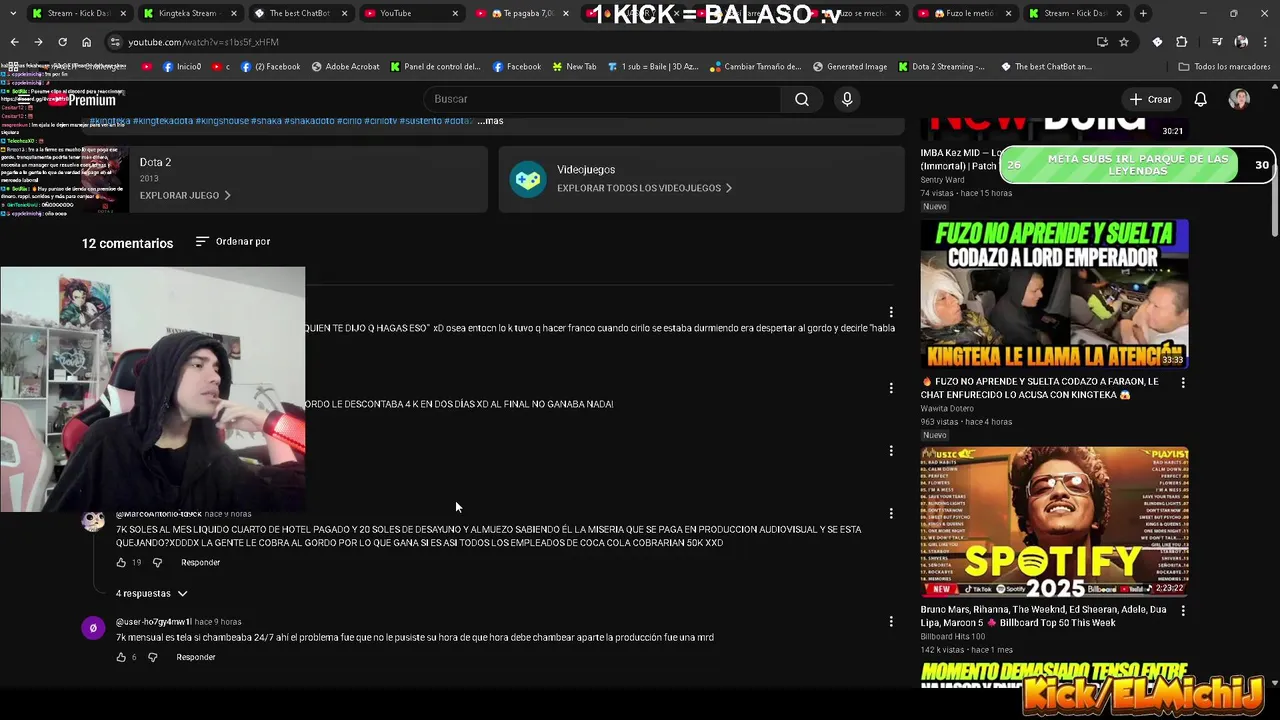This screenshot has height=720, width=1280.
Task: Open the Billboard Hits 100 channel
Action: point(952,636)
